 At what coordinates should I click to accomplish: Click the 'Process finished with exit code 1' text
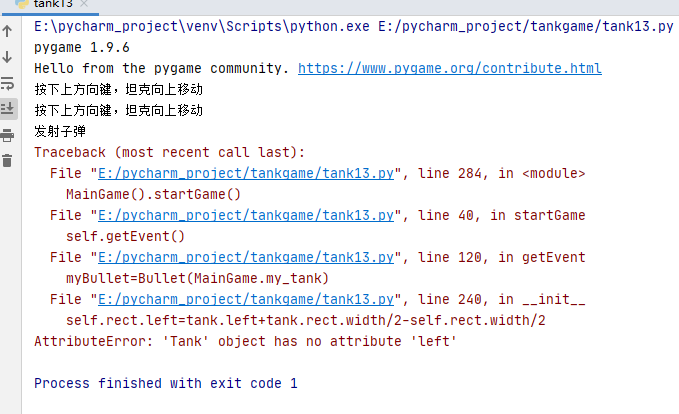point(166,383)
